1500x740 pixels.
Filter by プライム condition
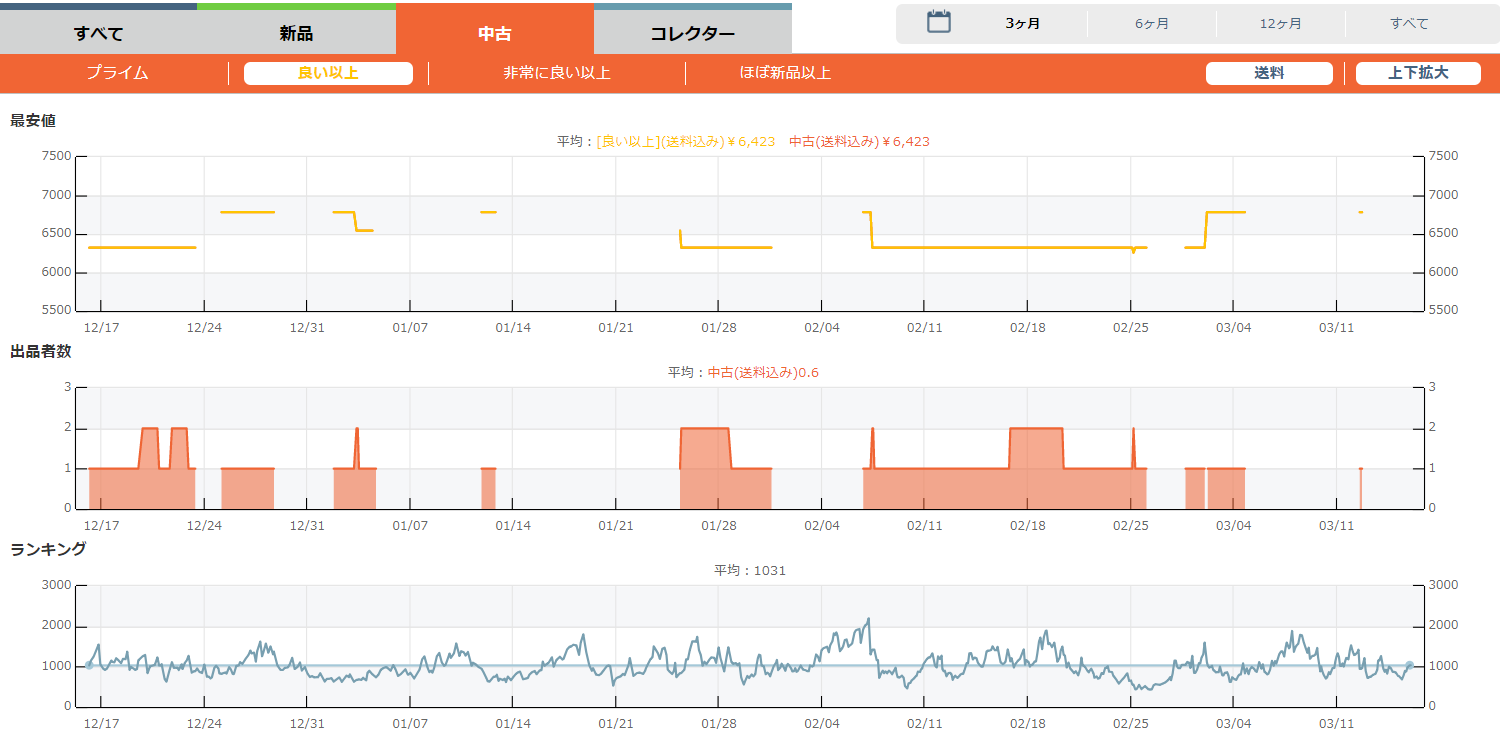click(x=117, y=73)
